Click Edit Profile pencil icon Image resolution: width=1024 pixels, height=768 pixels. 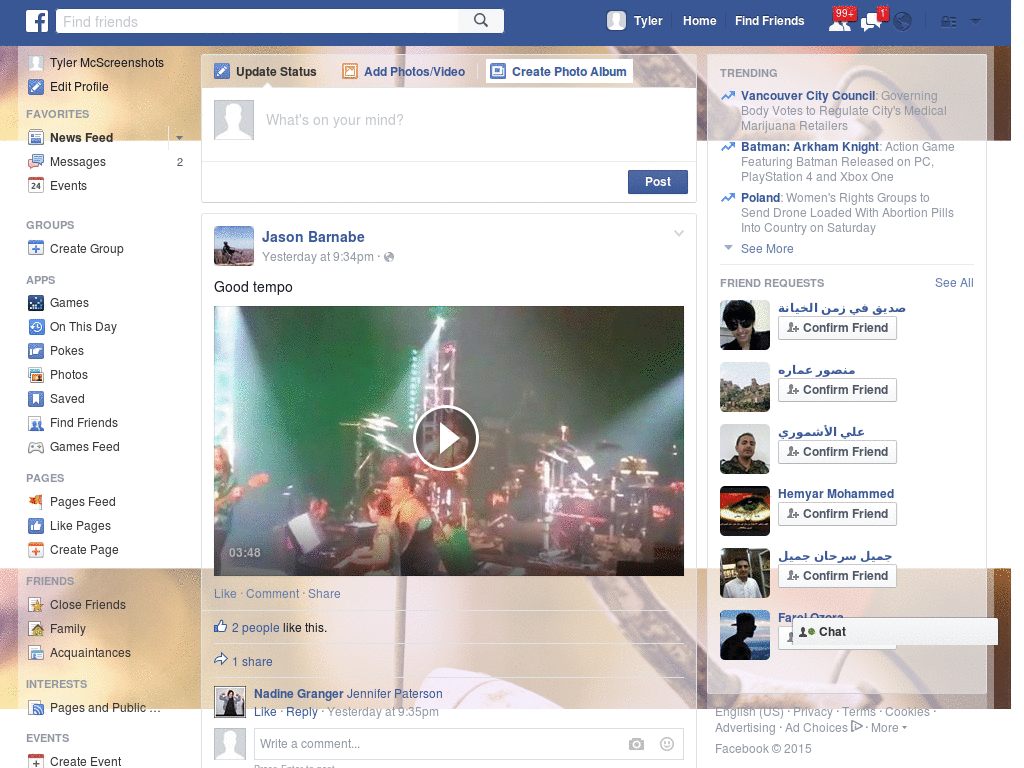(36, 87)
